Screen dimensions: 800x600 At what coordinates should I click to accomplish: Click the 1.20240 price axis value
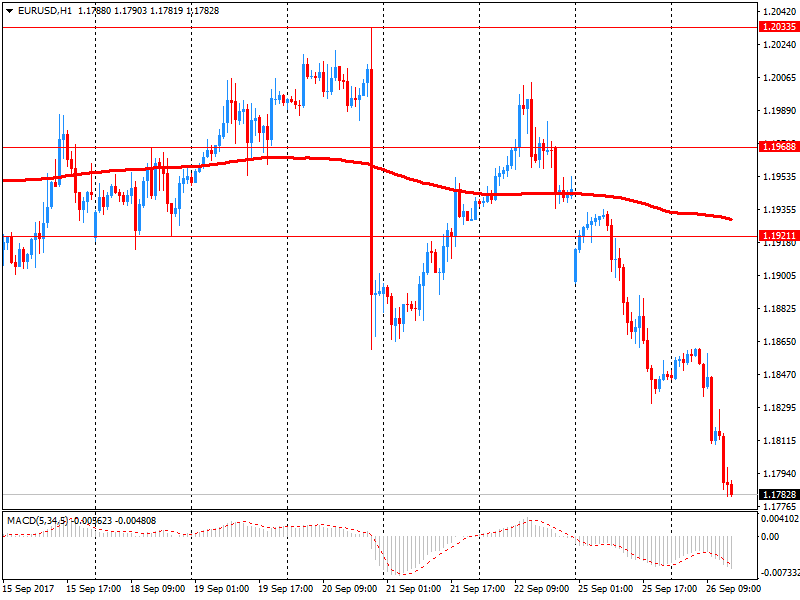click(x=780, y=45)
